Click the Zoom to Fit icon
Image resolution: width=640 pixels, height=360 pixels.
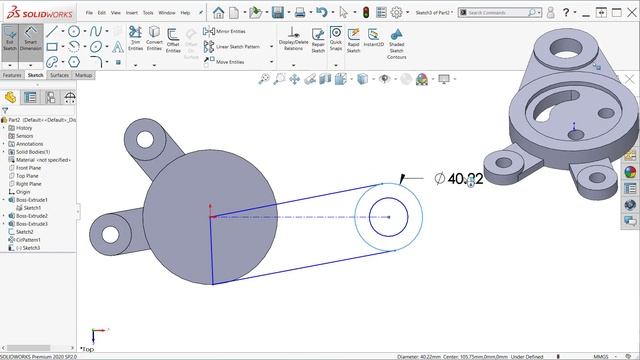click(x=264, y=79)
